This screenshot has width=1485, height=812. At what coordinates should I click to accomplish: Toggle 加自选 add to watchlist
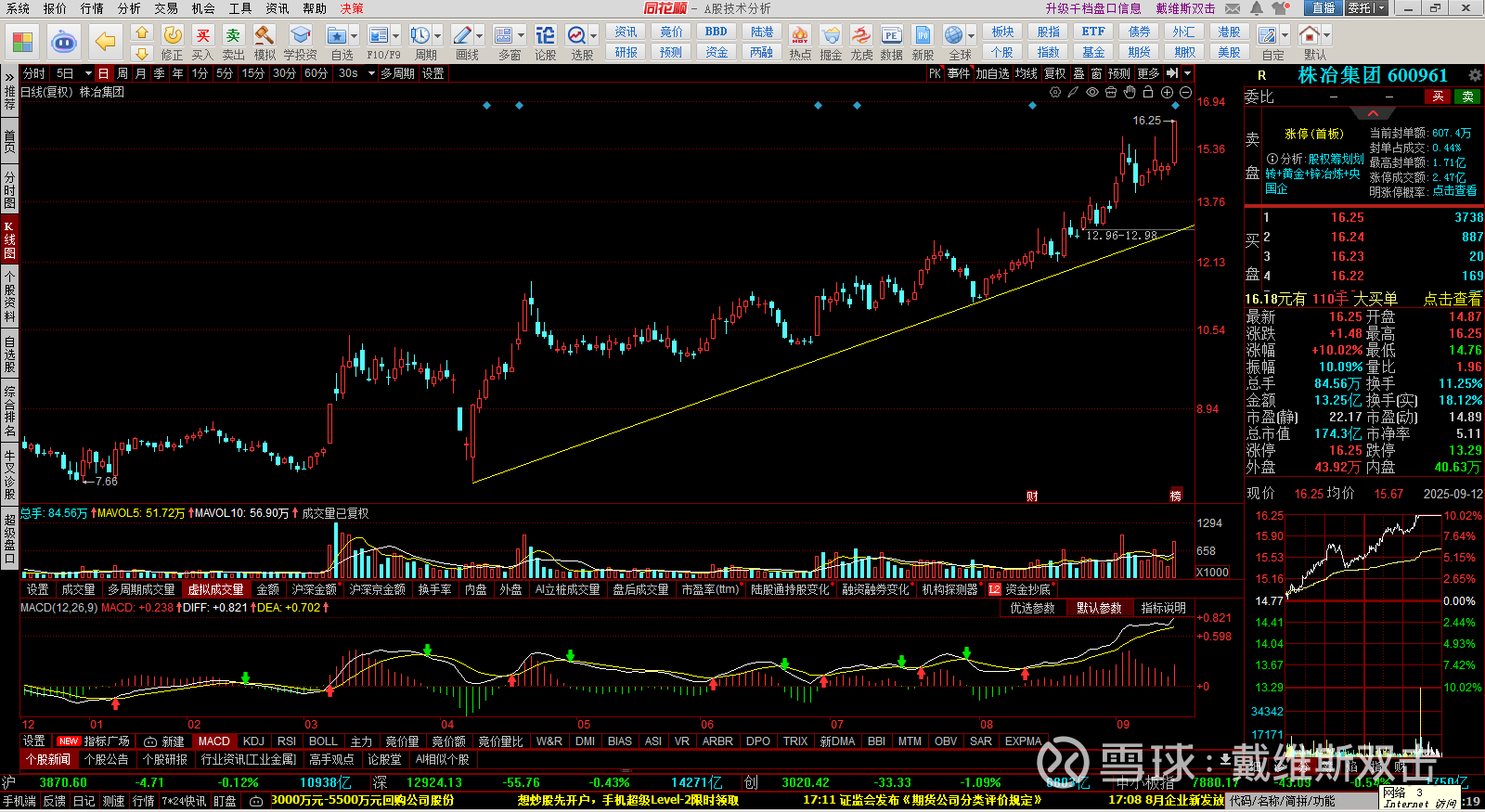tap(992, 73)
